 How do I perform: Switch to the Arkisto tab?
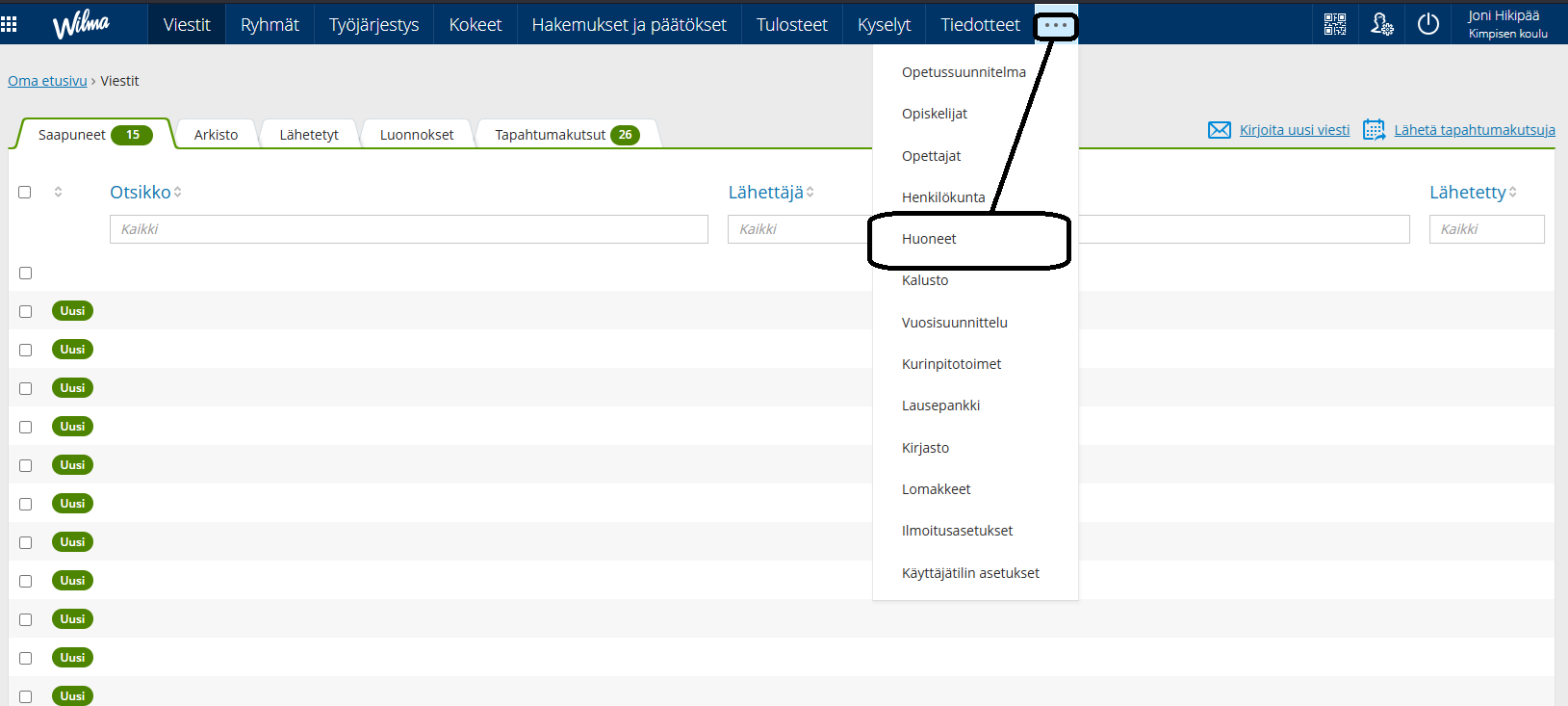pyautogui.click(x=216, y=135)
